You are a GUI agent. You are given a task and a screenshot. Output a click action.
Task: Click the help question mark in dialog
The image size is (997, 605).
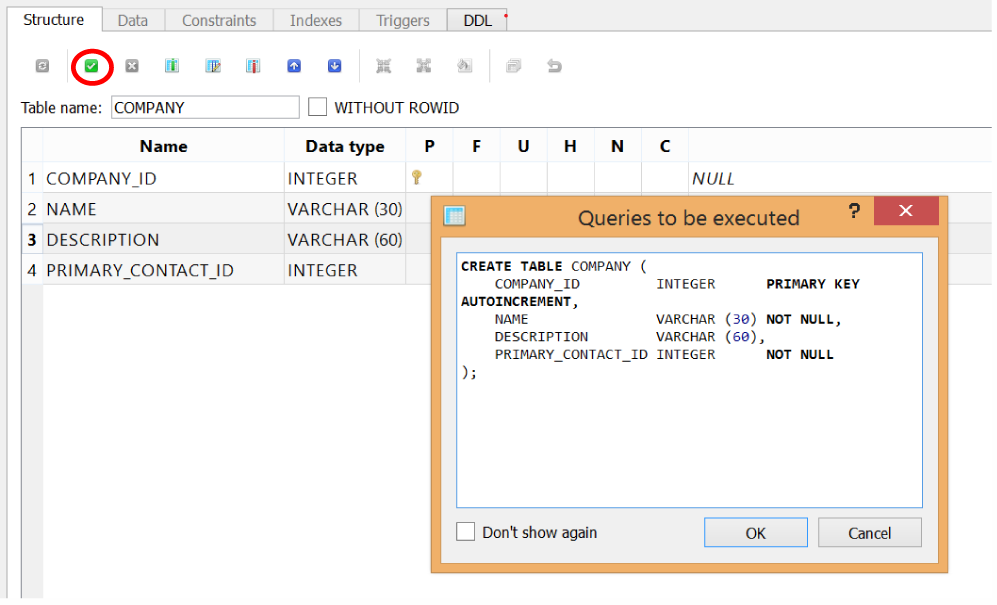pos(854,211)
